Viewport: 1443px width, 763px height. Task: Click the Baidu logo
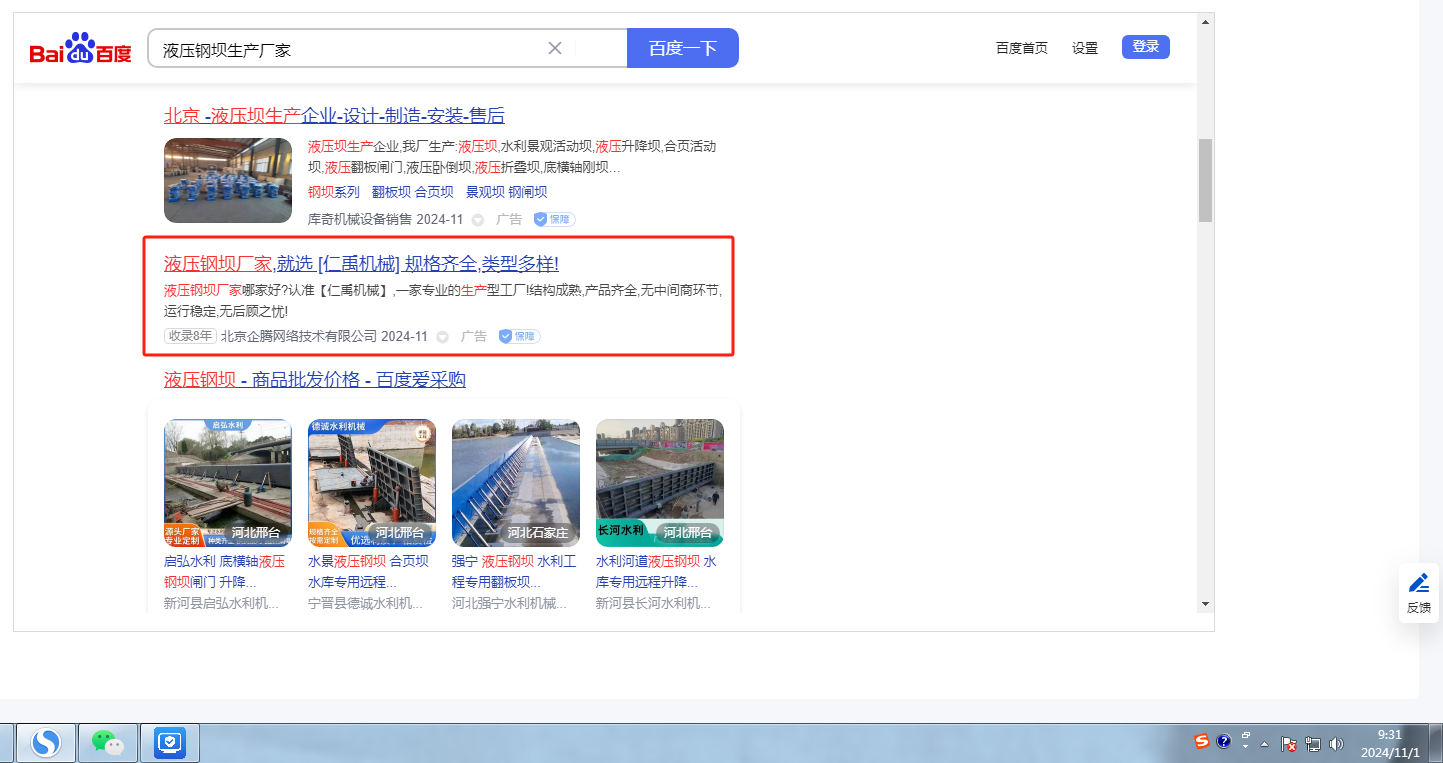[80, 48]
